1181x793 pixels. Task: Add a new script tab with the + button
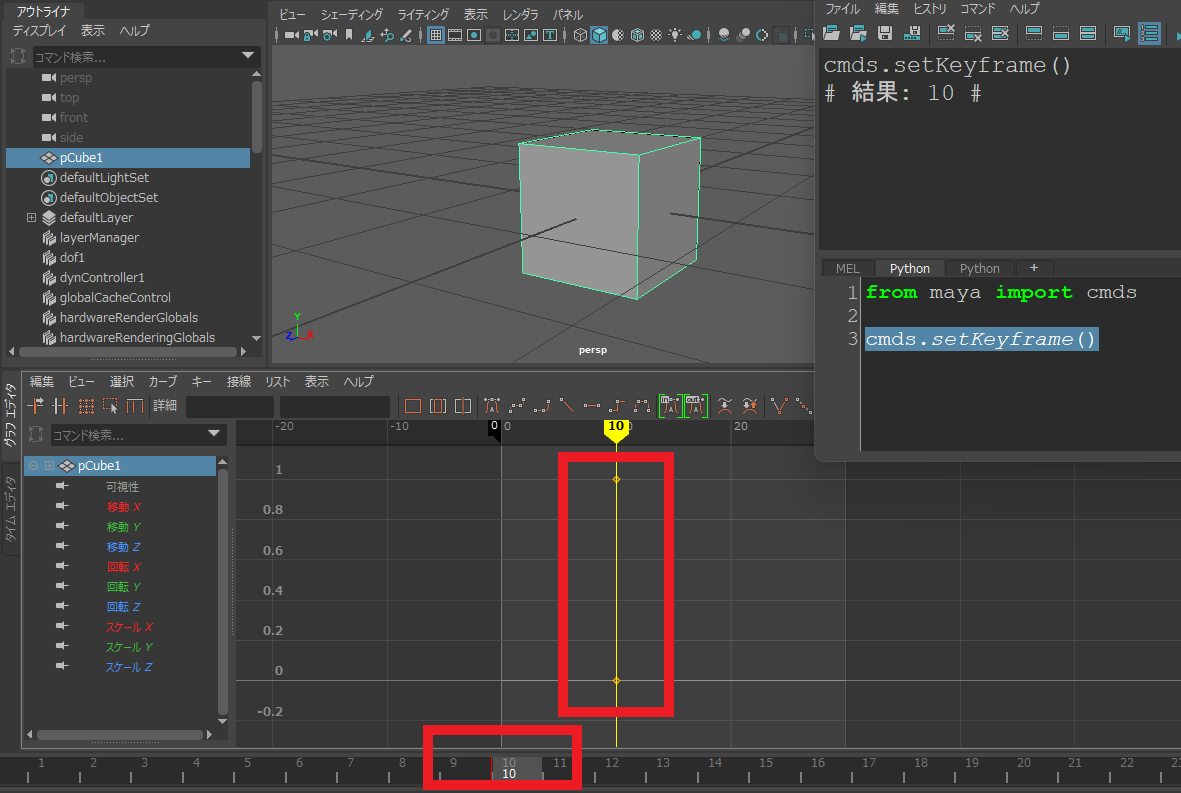click(x=1034, y=268)
